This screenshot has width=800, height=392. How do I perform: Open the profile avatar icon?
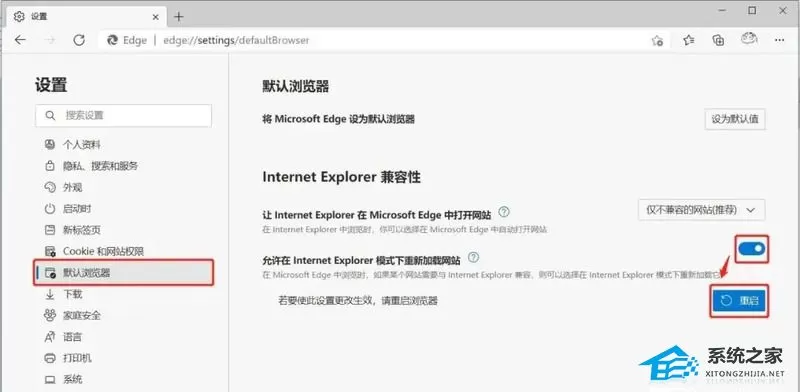(749, 39)
